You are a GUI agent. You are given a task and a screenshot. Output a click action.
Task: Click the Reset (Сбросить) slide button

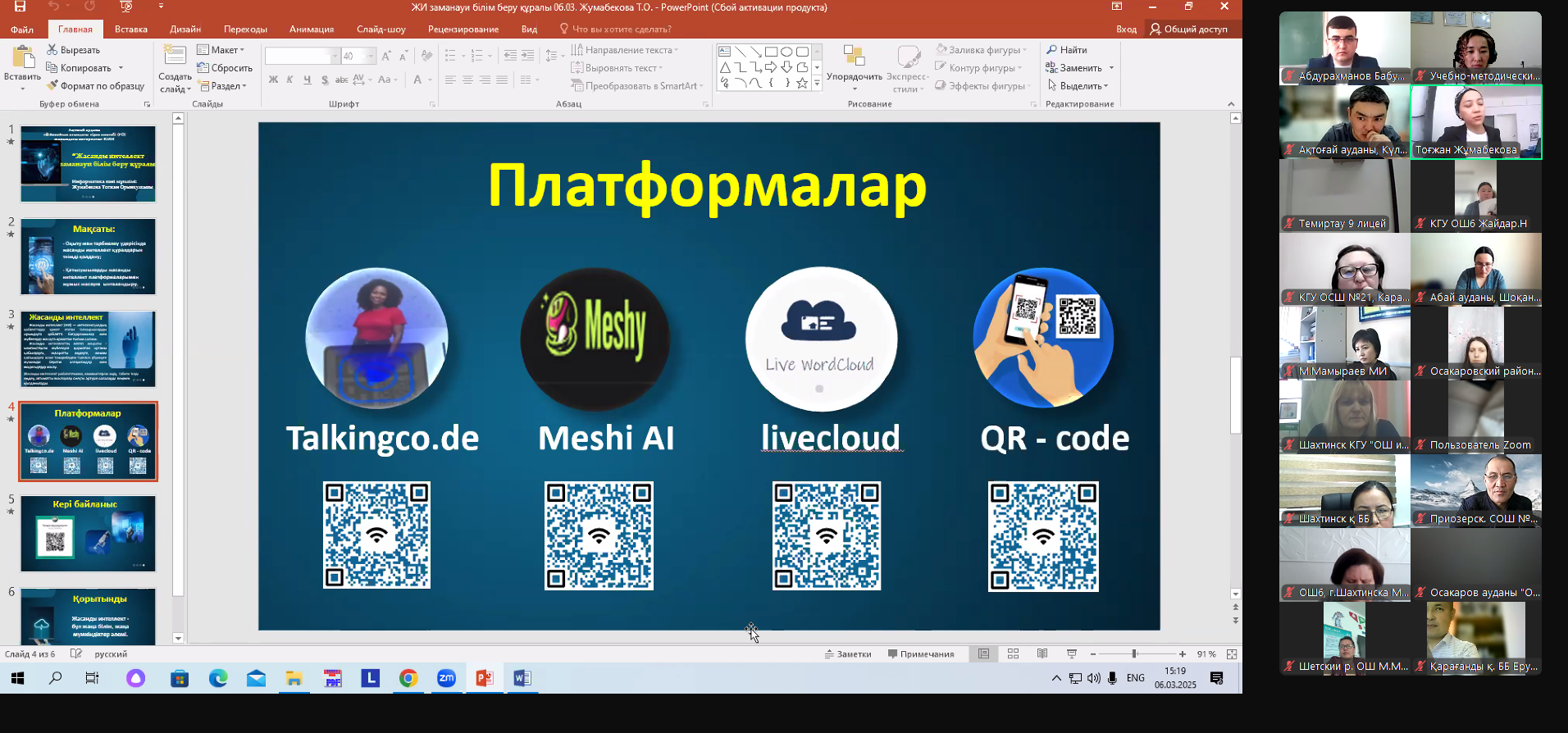[x=225, y=68]
